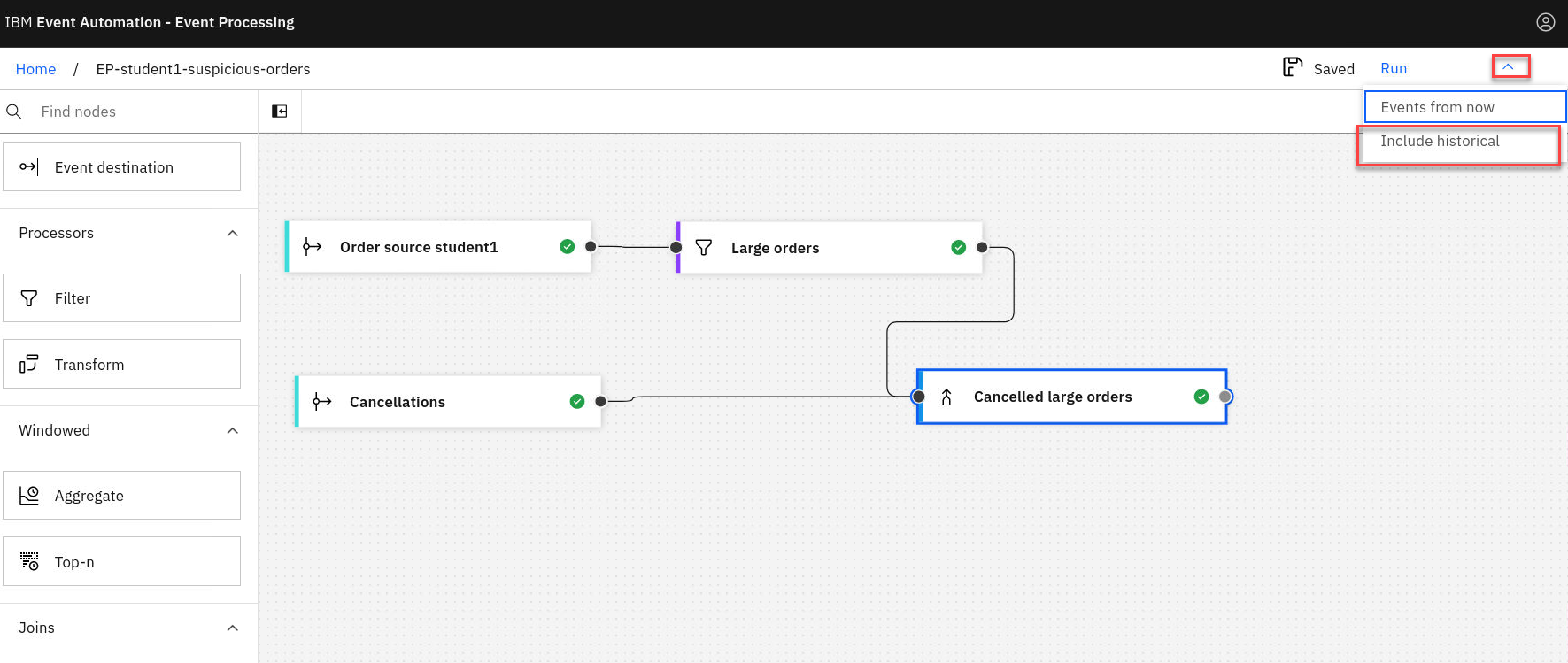Image resolution: width=1568 pixels, height=663 pixels.
Task: Click the Run button
Action: [1393, 68]
